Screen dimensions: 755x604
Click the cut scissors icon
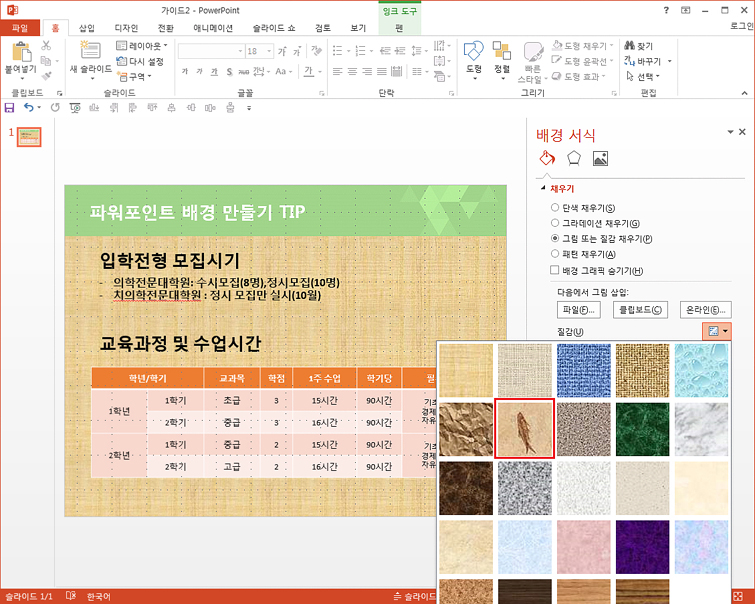(x=46, y=46)
